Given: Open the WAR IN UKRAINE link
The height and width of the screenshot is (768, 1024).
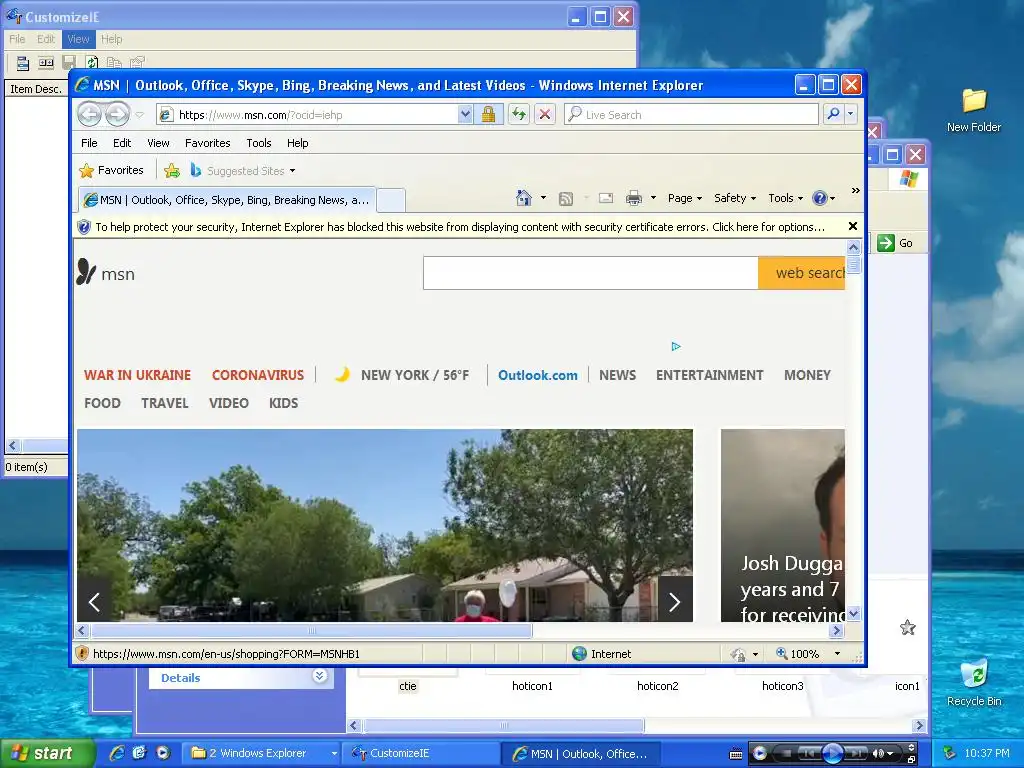Looking at the screenshot, I should [x=137, y=376].
